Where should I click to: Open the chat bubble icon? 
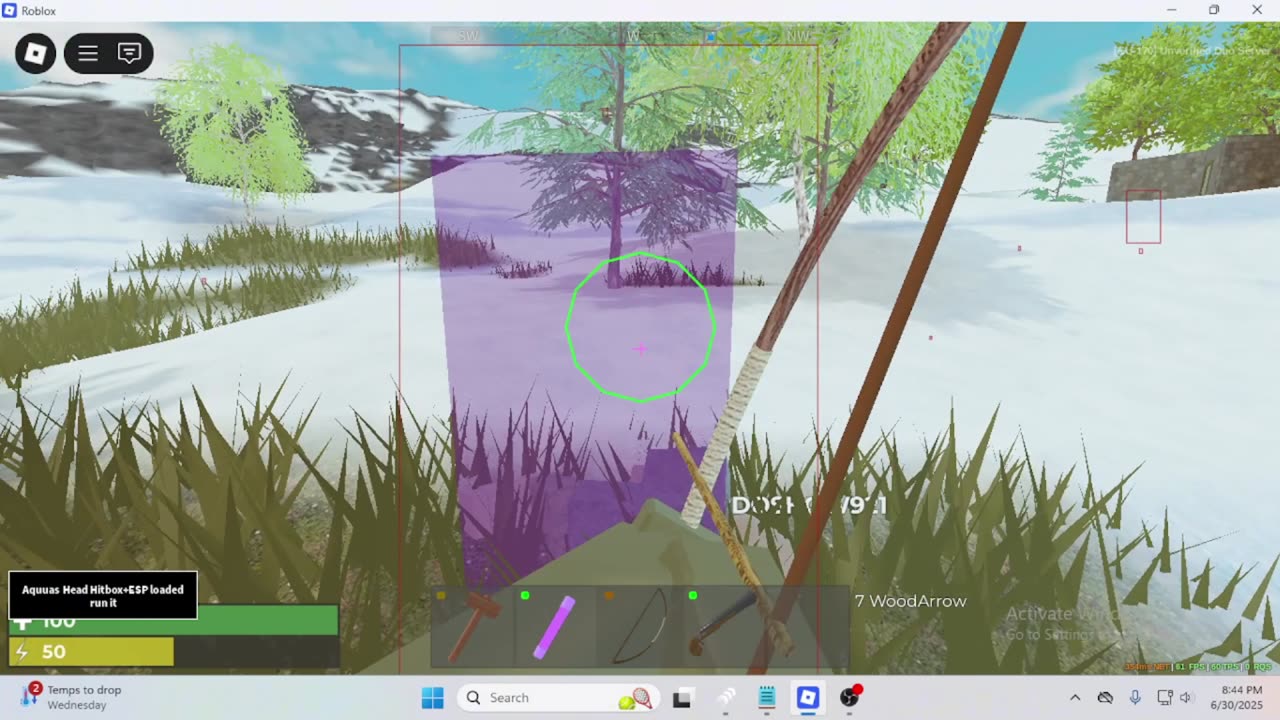point(129,53)
